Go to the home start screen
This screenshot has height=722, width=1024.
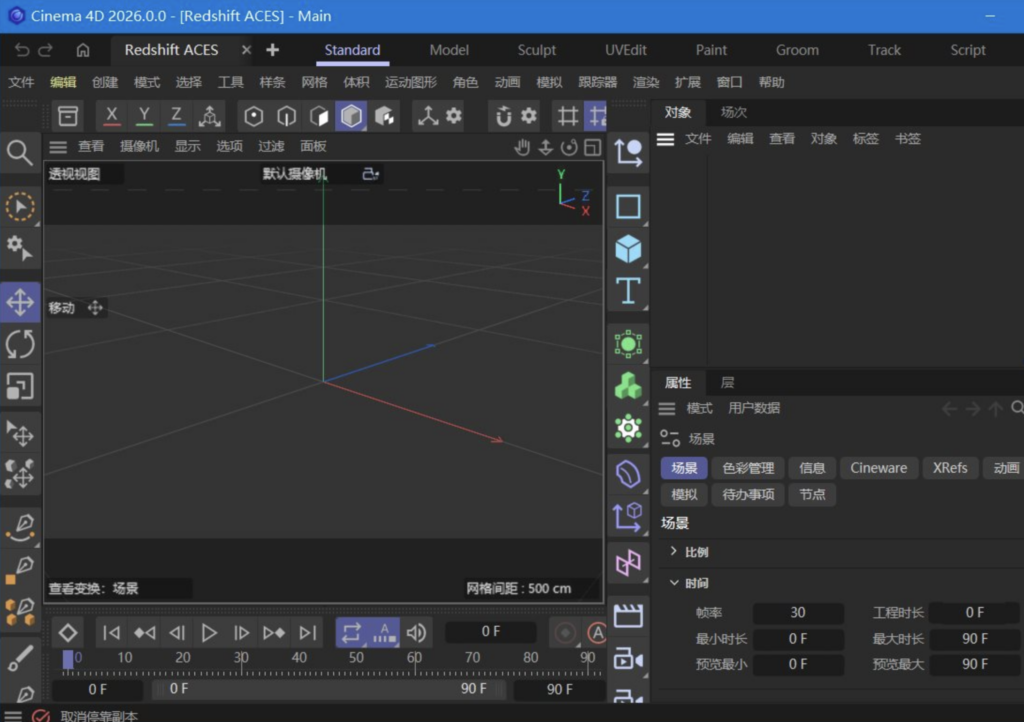[83, 50]
